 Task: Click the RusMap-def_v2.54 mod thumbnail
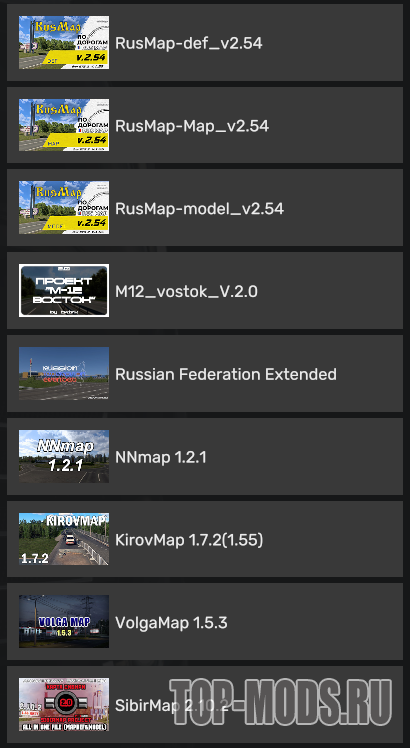[64, 43]
